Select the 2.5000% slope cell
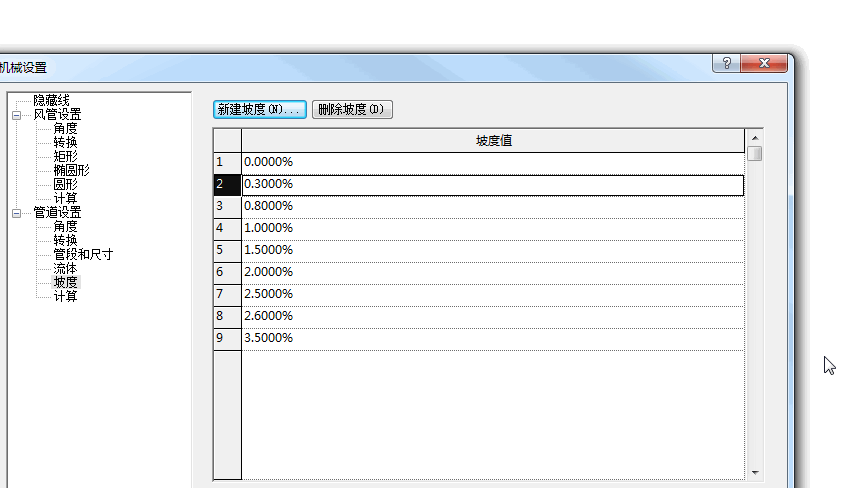This screenshot has height=488, width=842. tap(493, 295)
